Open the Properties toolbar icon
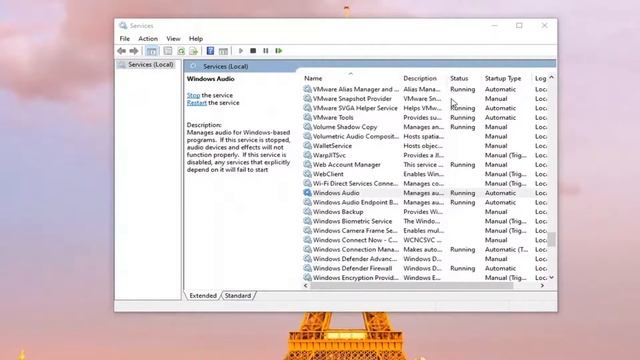The image size is (640, 360). point(168,51)
